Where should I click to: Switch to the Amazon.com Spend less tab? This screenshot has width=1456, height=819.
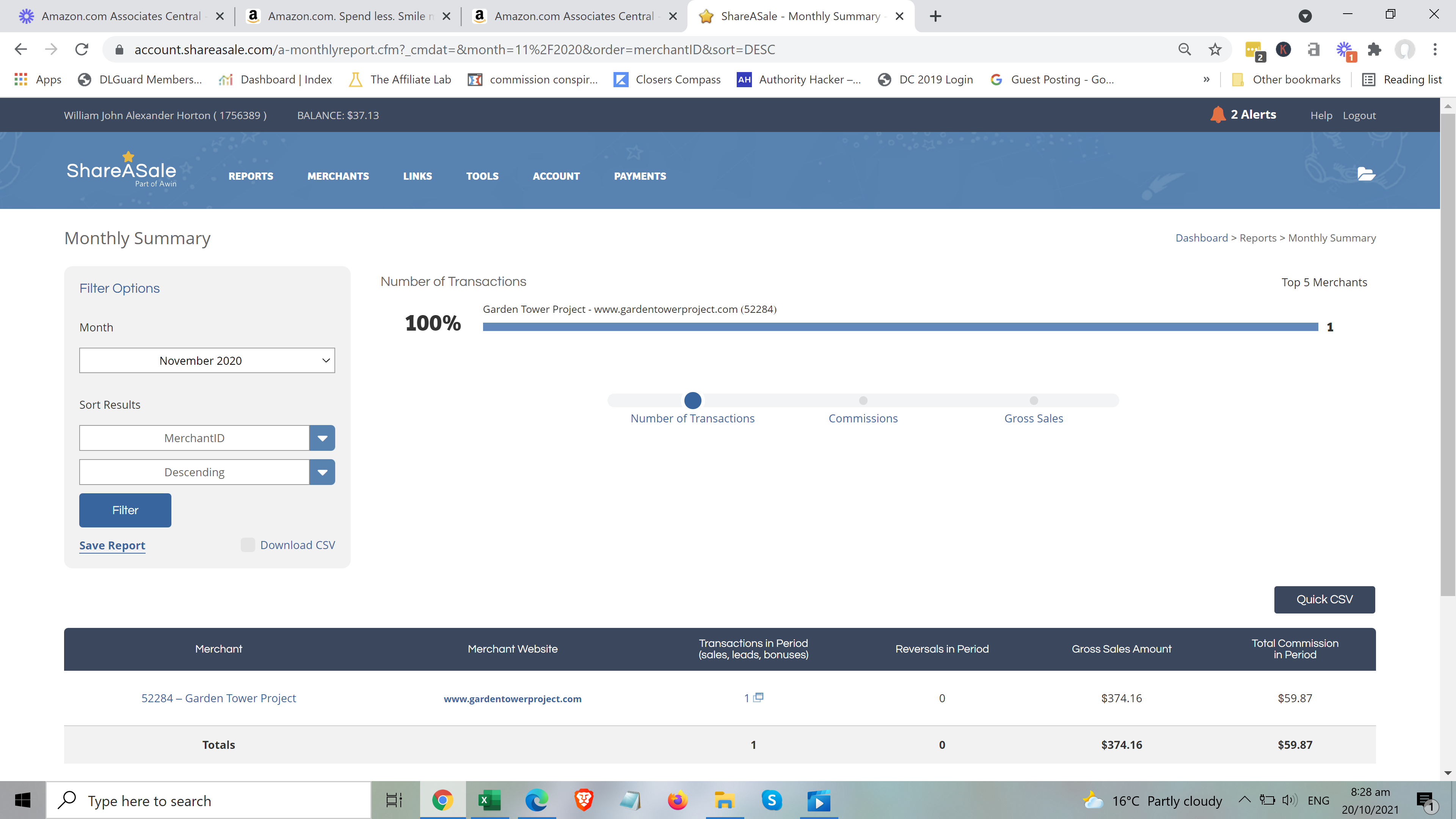click(x=348, y=16)
